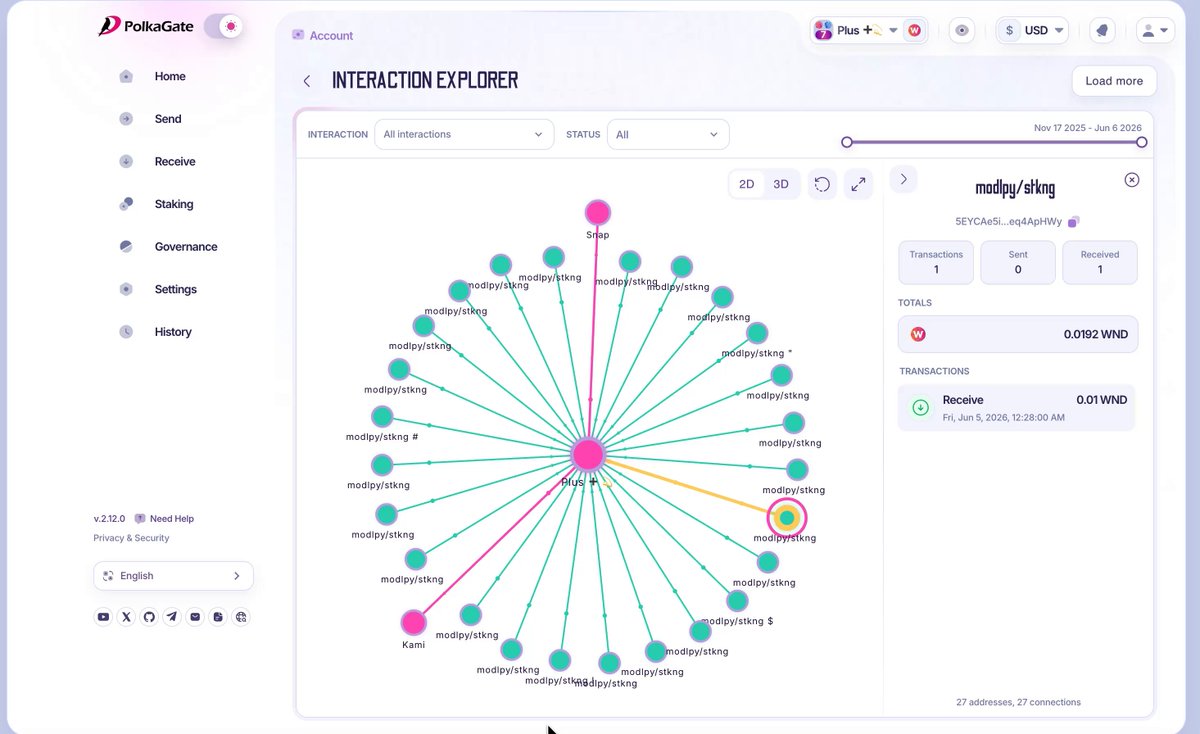Click the date range slider start handle

pos(847,142)
